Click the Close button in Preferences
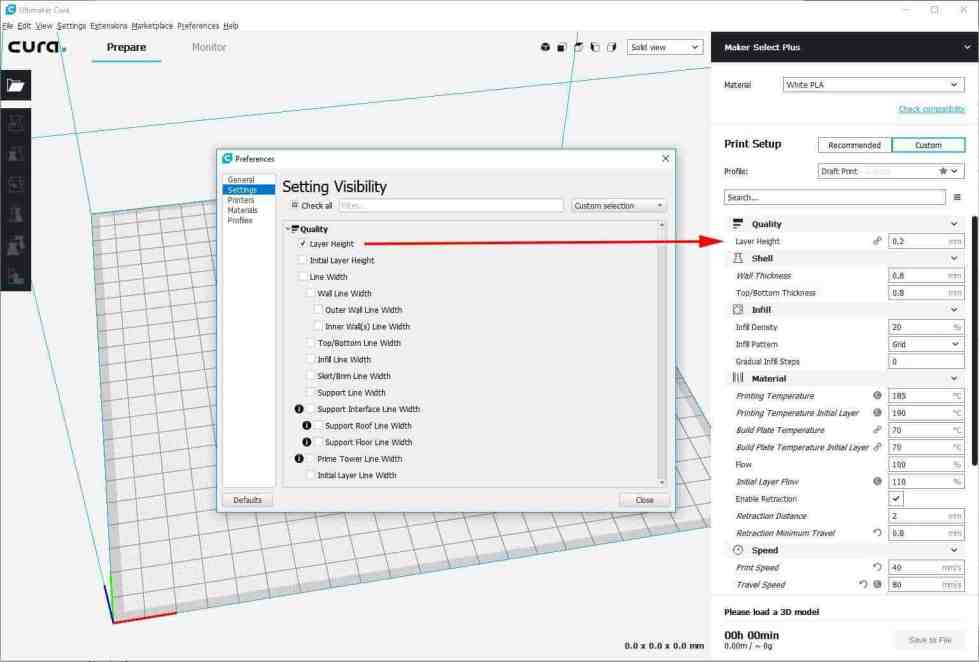 click(x=644, y=500)
